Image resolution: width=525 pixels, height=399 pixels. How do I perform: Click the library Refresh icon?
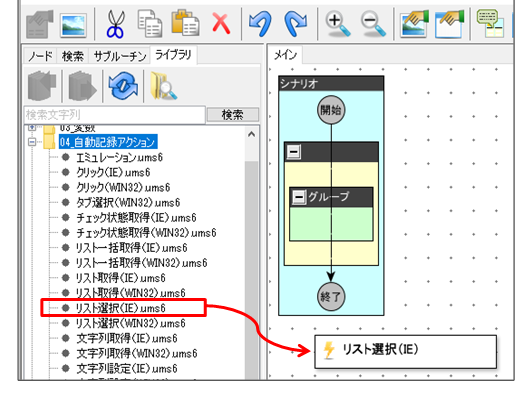point(123,86)
